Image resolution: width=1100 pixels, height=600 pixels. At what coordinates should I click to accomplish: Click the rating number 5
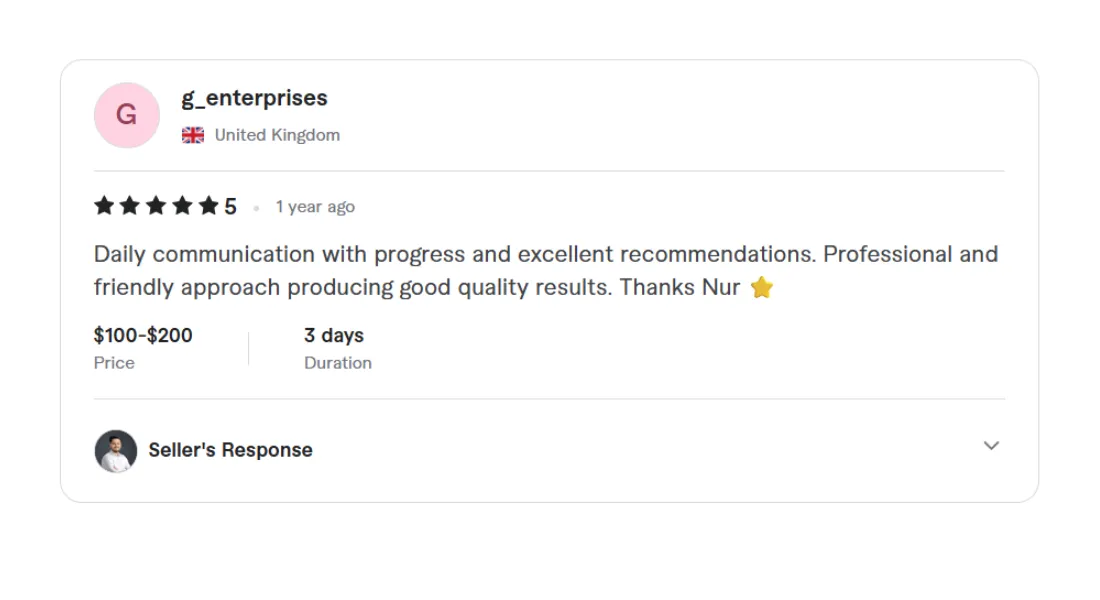[x=230, y=207]
